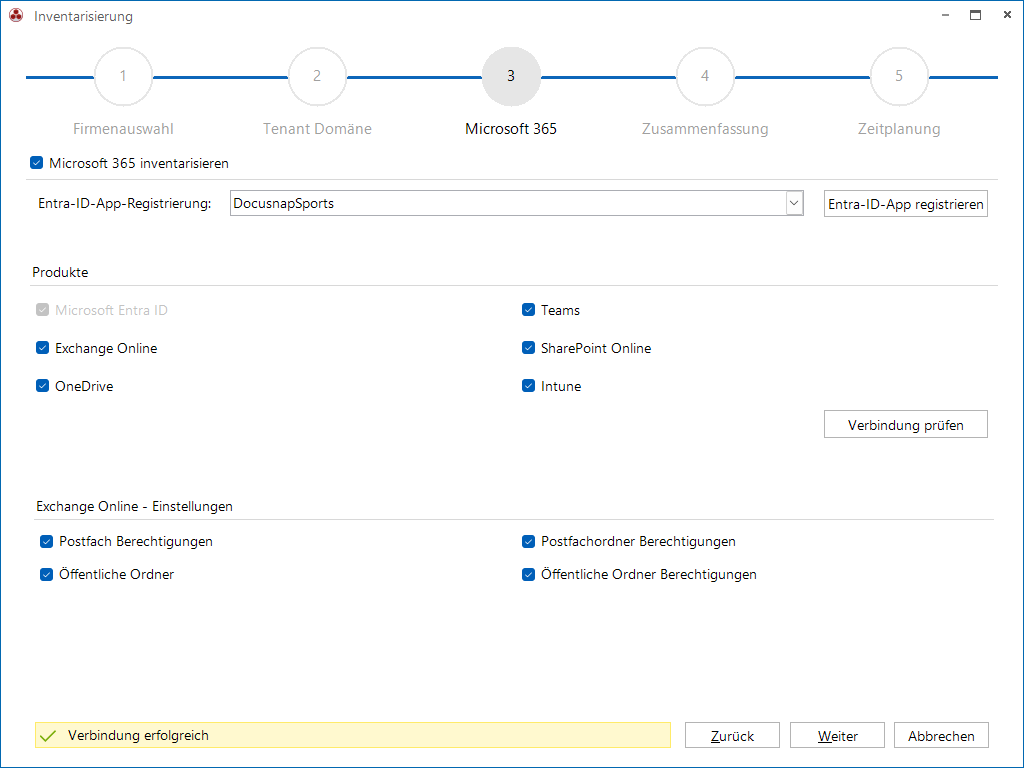Click the disabled Microsoft Entra ID checkbox
Screen dimensions: 1024x768
[x=42, y=310]
